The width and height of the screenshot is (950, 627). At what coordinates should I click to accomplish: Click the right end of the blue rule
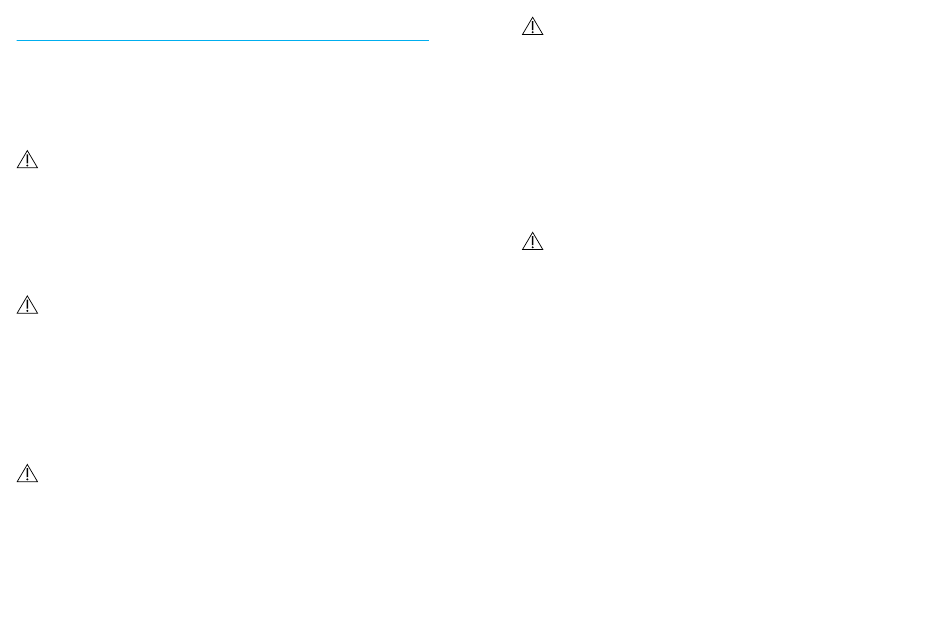point(427,41)
